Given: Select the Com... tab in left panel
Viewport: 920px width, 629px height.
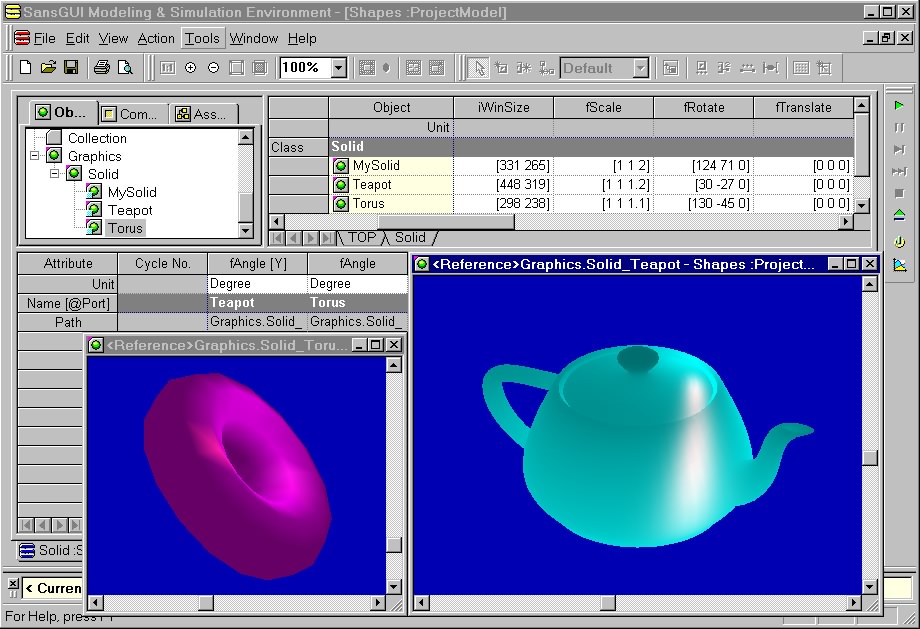Looking at the screenshot, I should (x=130, y=114).
